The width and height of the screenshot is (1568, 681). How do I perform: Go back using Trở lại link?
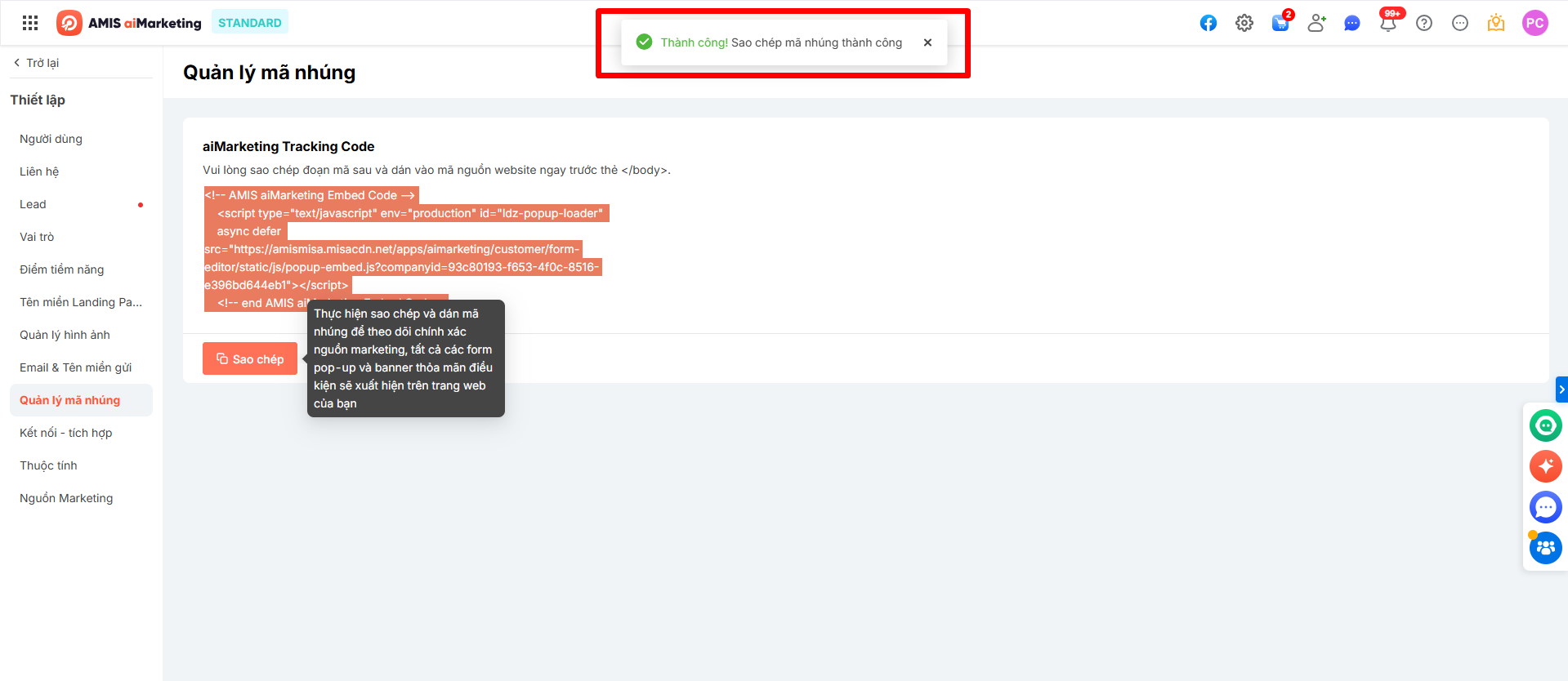pos(37,63)
